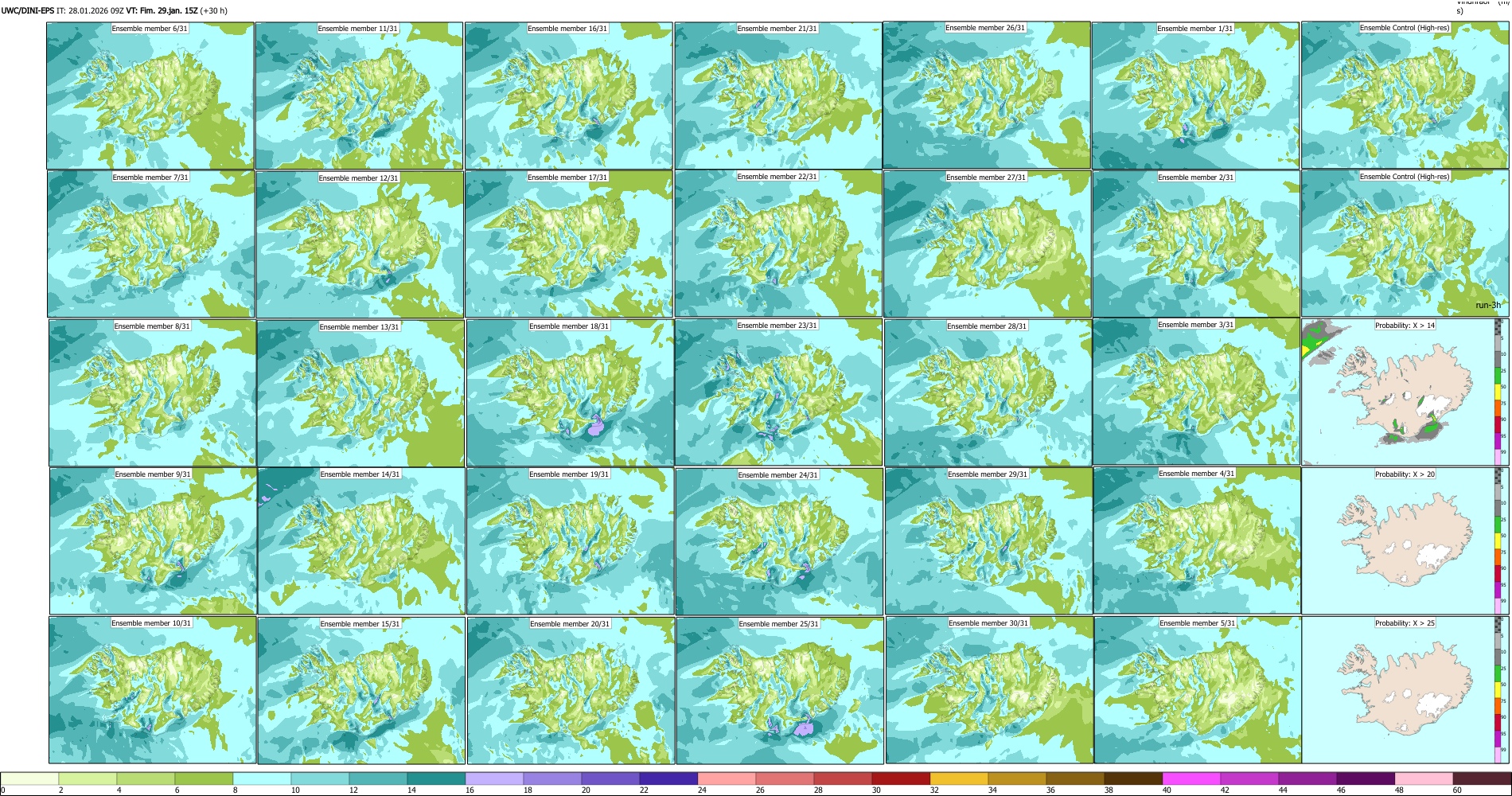Click the 'Ensemble member 17/31' label
The width and height of the screenshot is (1512, 796).
(567, 178)
